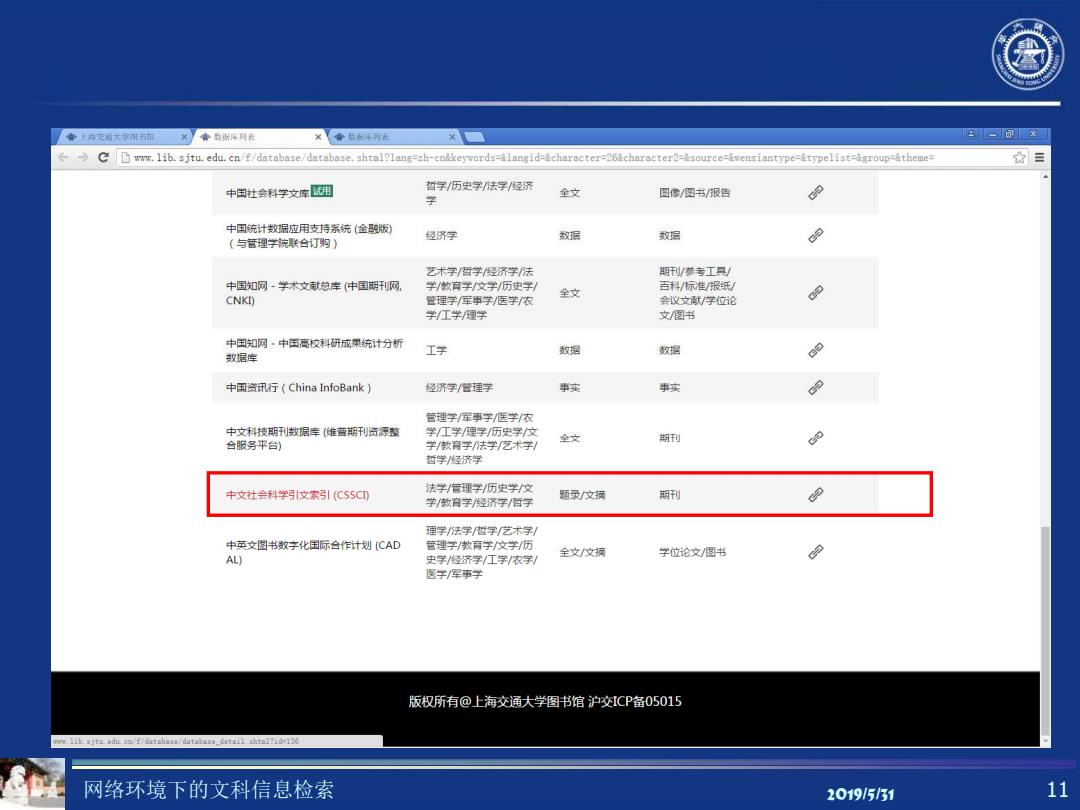Click the slide title 网络环境下的文科信息检索
The image size is (1080, 810).
(209, 789)
